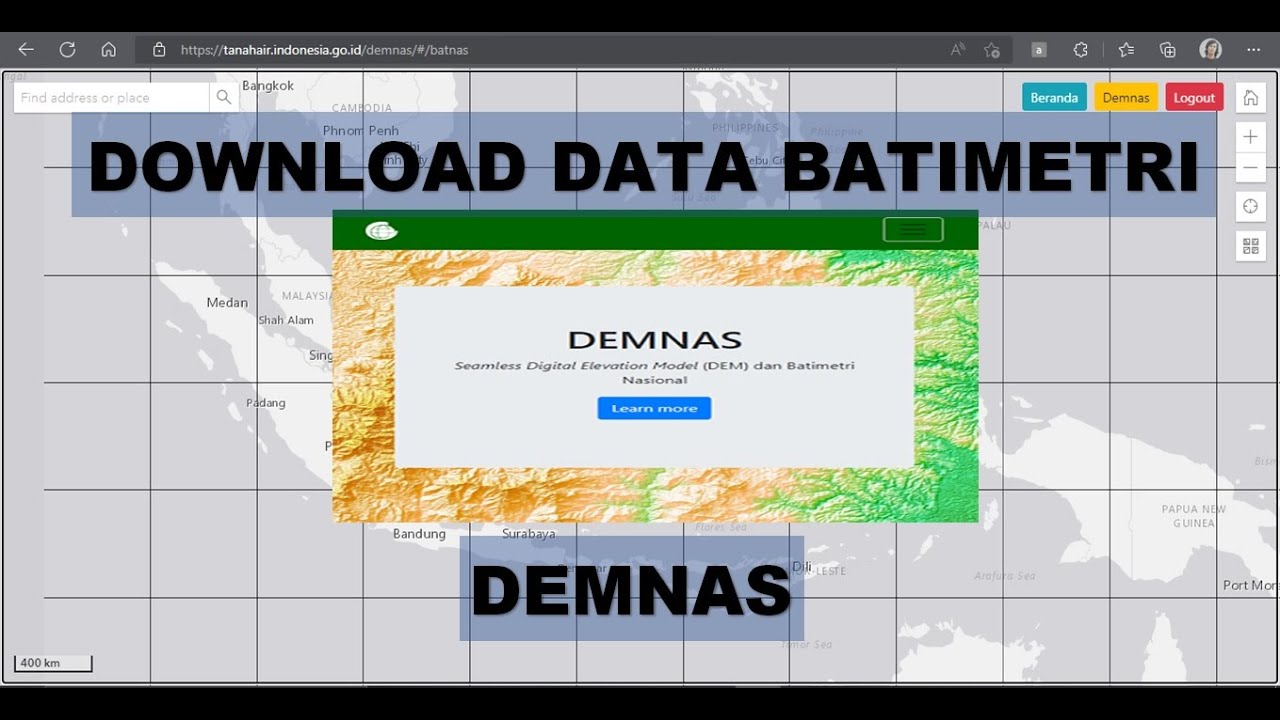The height and width of the screenshot is (720, 1280).
Task: Select the Shah Alam map label
Action: click(286, 320)
